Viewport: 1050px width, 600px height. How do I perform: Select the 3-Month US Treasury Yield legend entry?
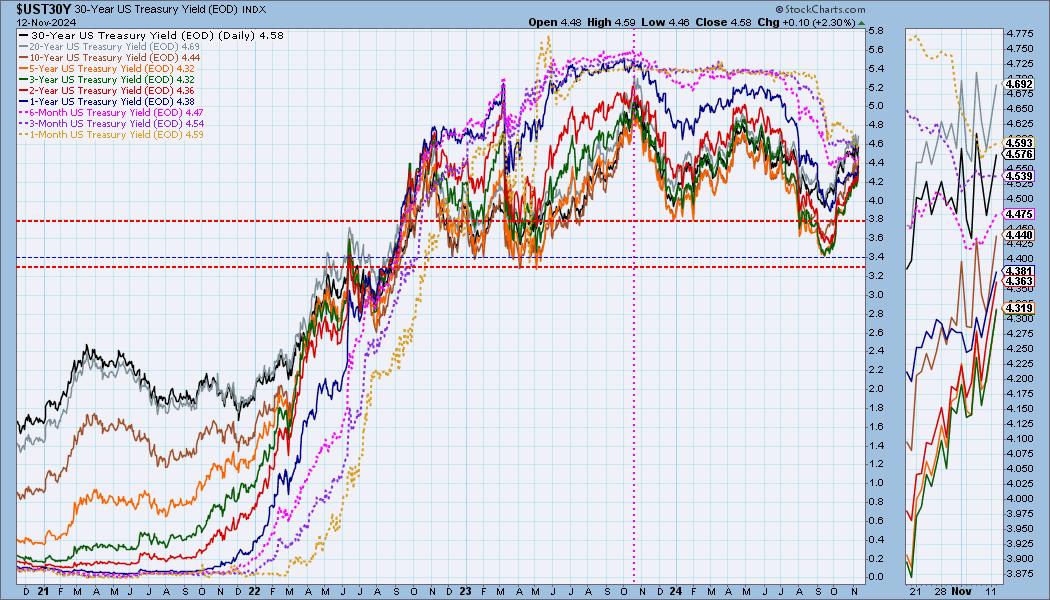[x=111, y=124]
